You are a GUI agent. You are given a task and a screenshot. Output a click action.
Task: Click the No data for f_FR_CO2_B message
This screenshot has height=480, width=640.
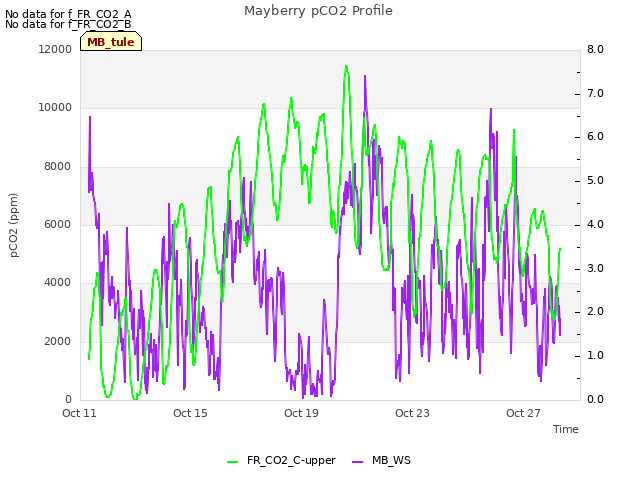pos(68,24)
